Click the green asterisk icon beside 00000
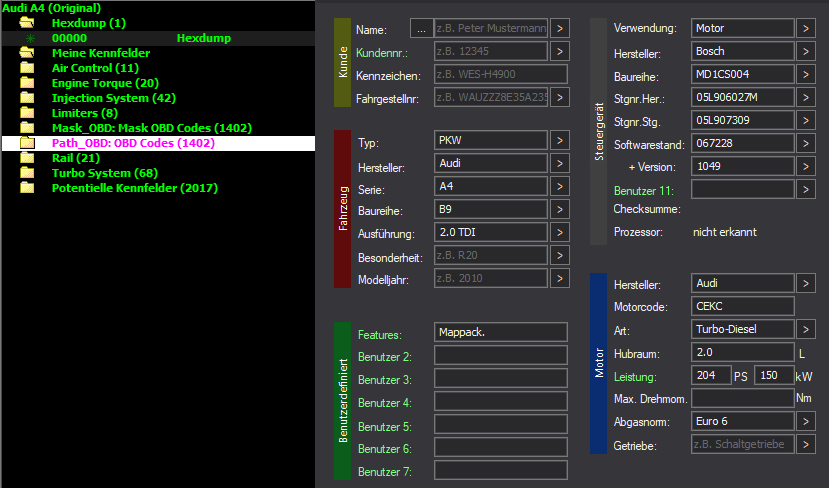 point(31,38)
